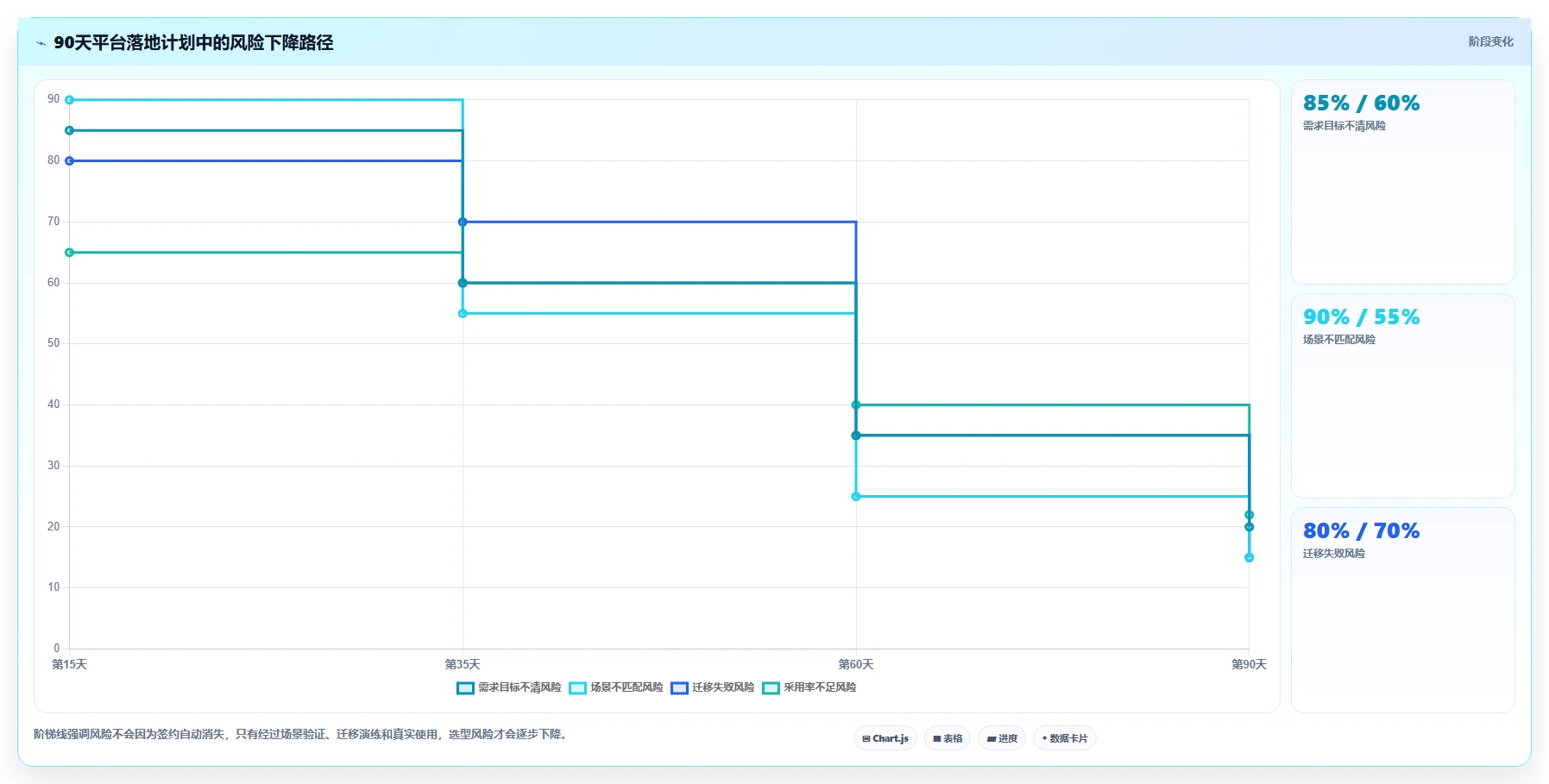
Task: Click the 采用率不足风险 point at 第60天
Action: [856, 405]
